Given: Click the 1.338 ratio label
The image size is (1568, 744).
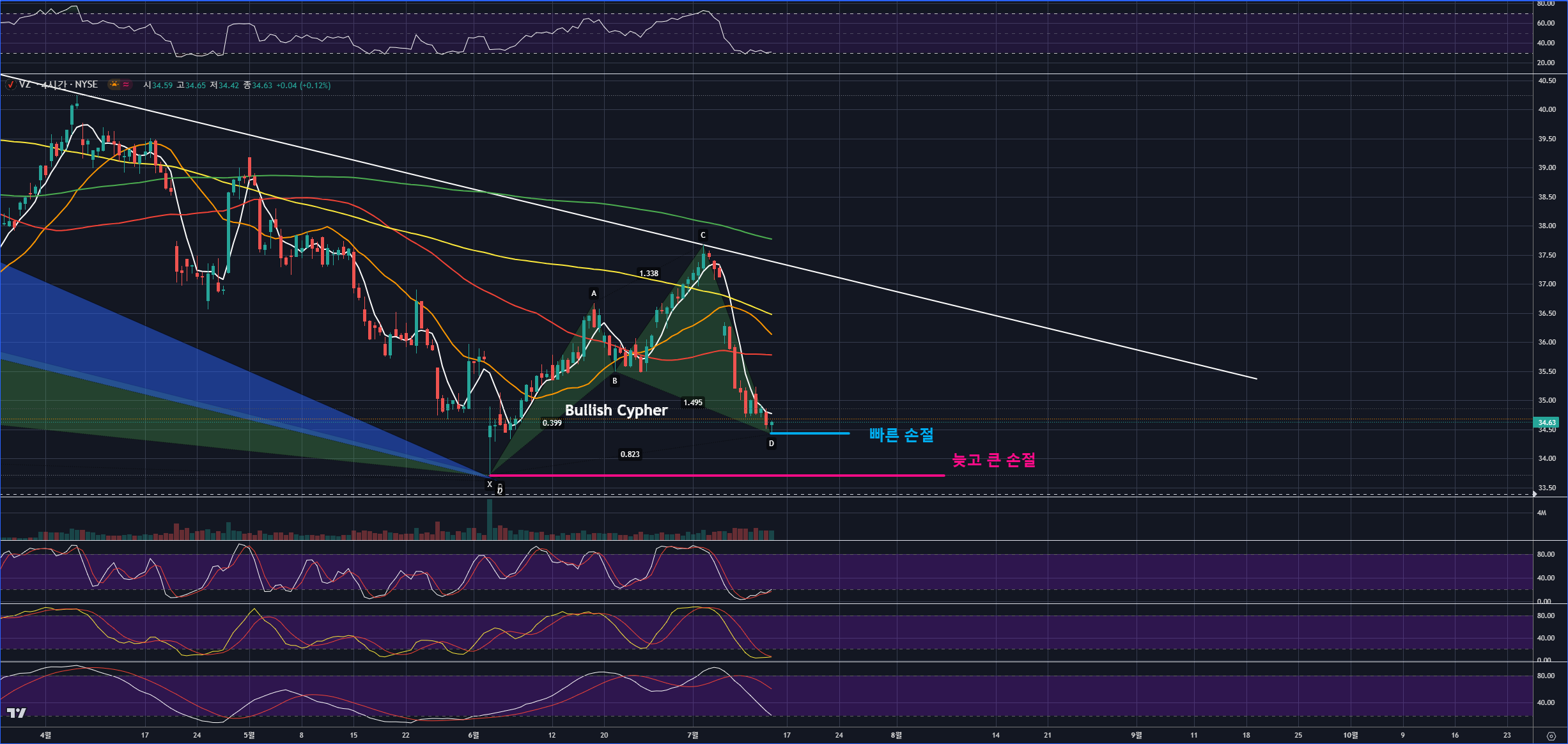Looking at the screenshot, I should (649, 274).
